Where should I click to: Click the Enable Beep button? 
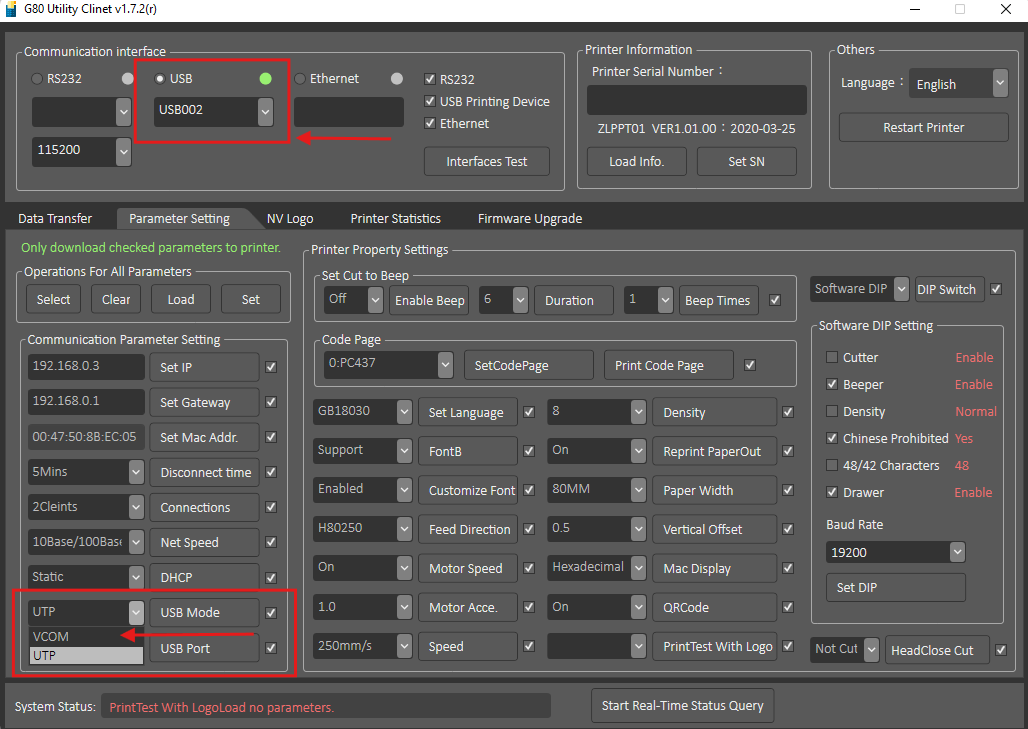tap(429, 300)
